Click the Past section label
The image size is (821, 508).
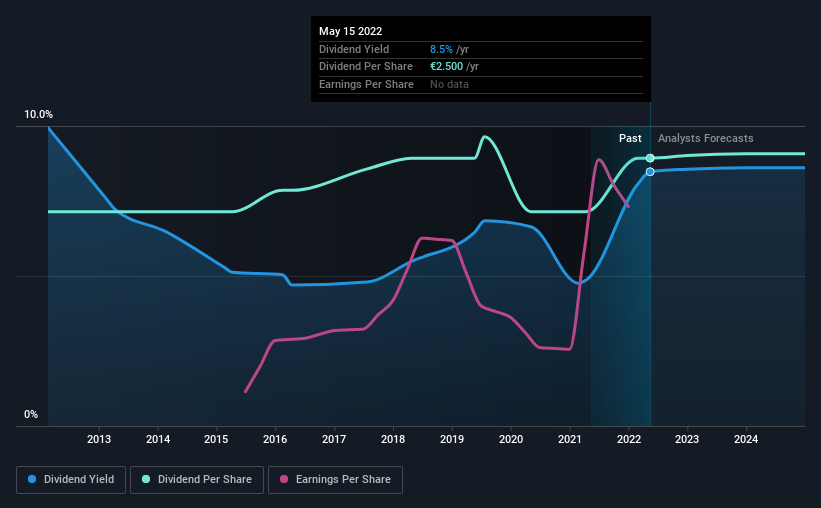pyautogui.click(x=630, y=138)
